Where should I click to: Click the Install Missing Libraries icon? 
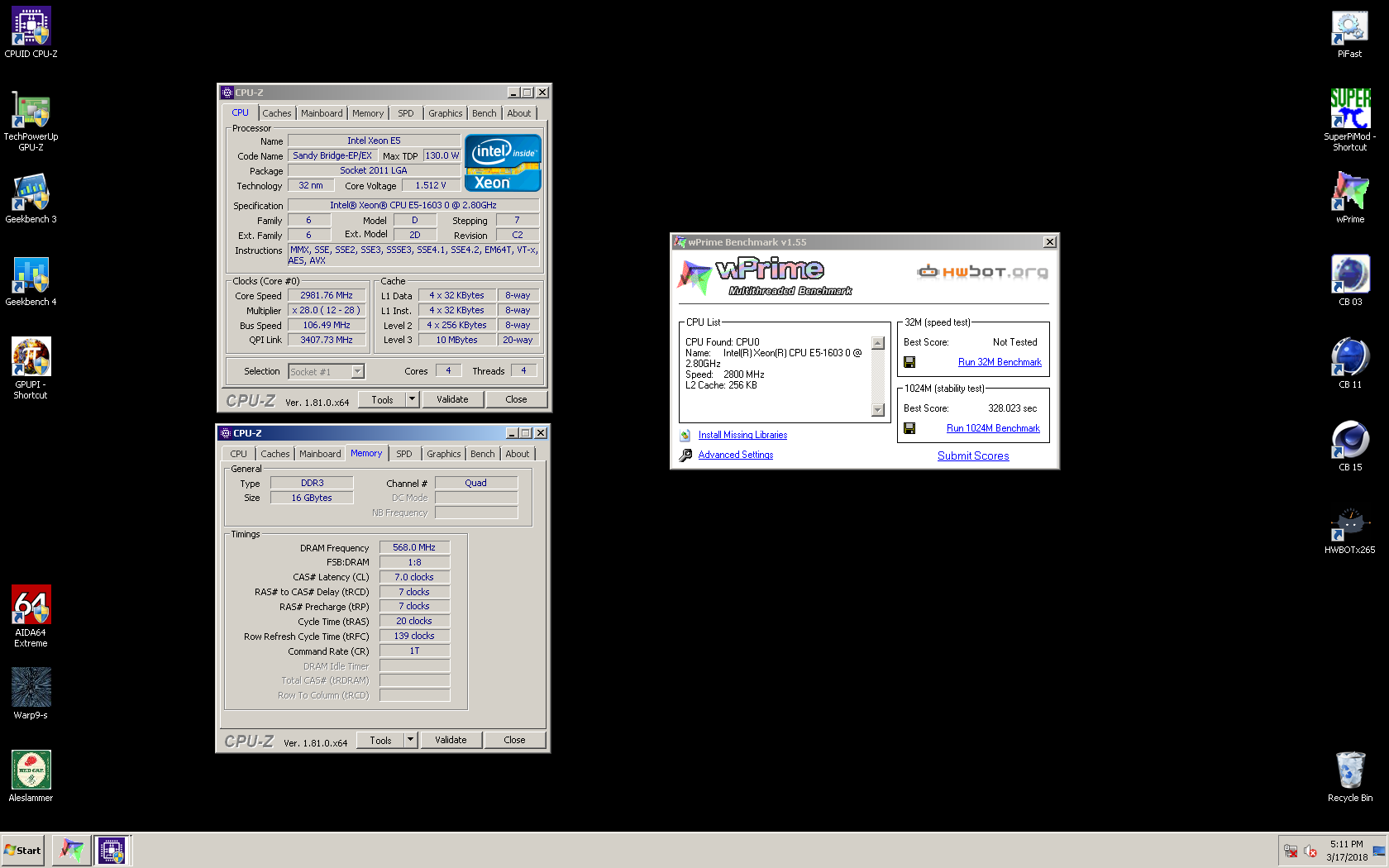685,435
